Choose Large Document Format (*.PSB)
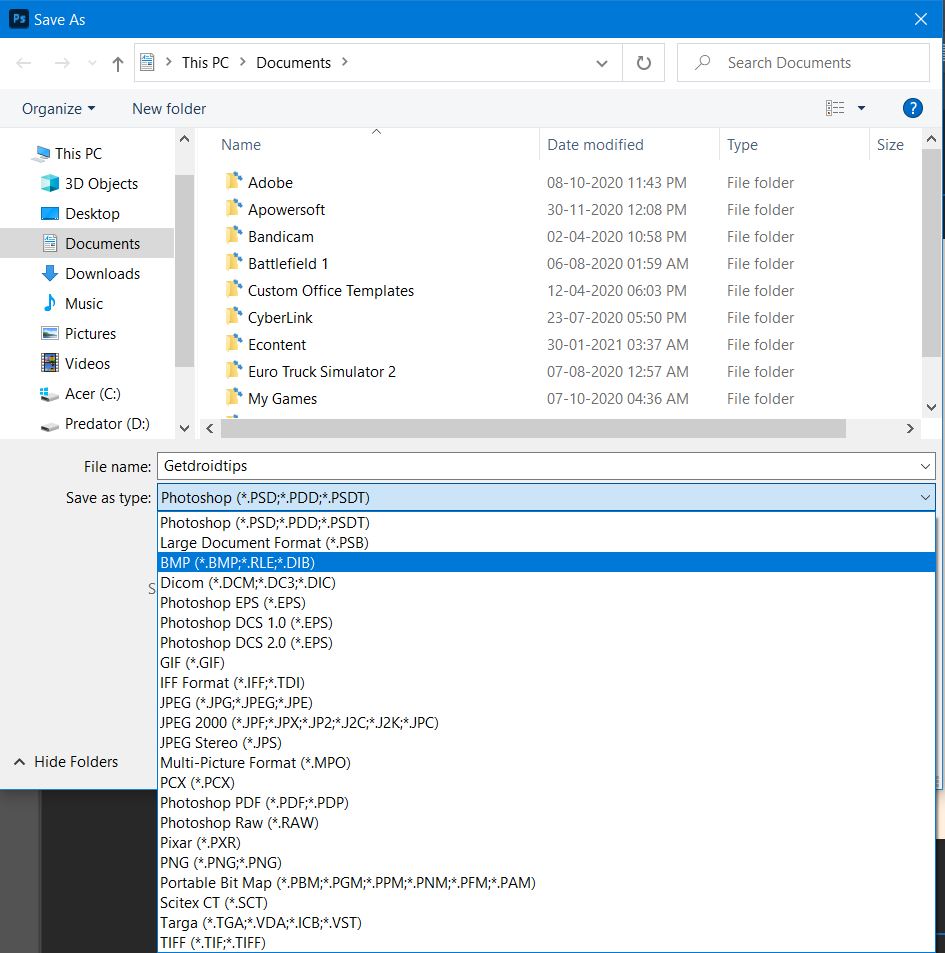 point(546,543)
